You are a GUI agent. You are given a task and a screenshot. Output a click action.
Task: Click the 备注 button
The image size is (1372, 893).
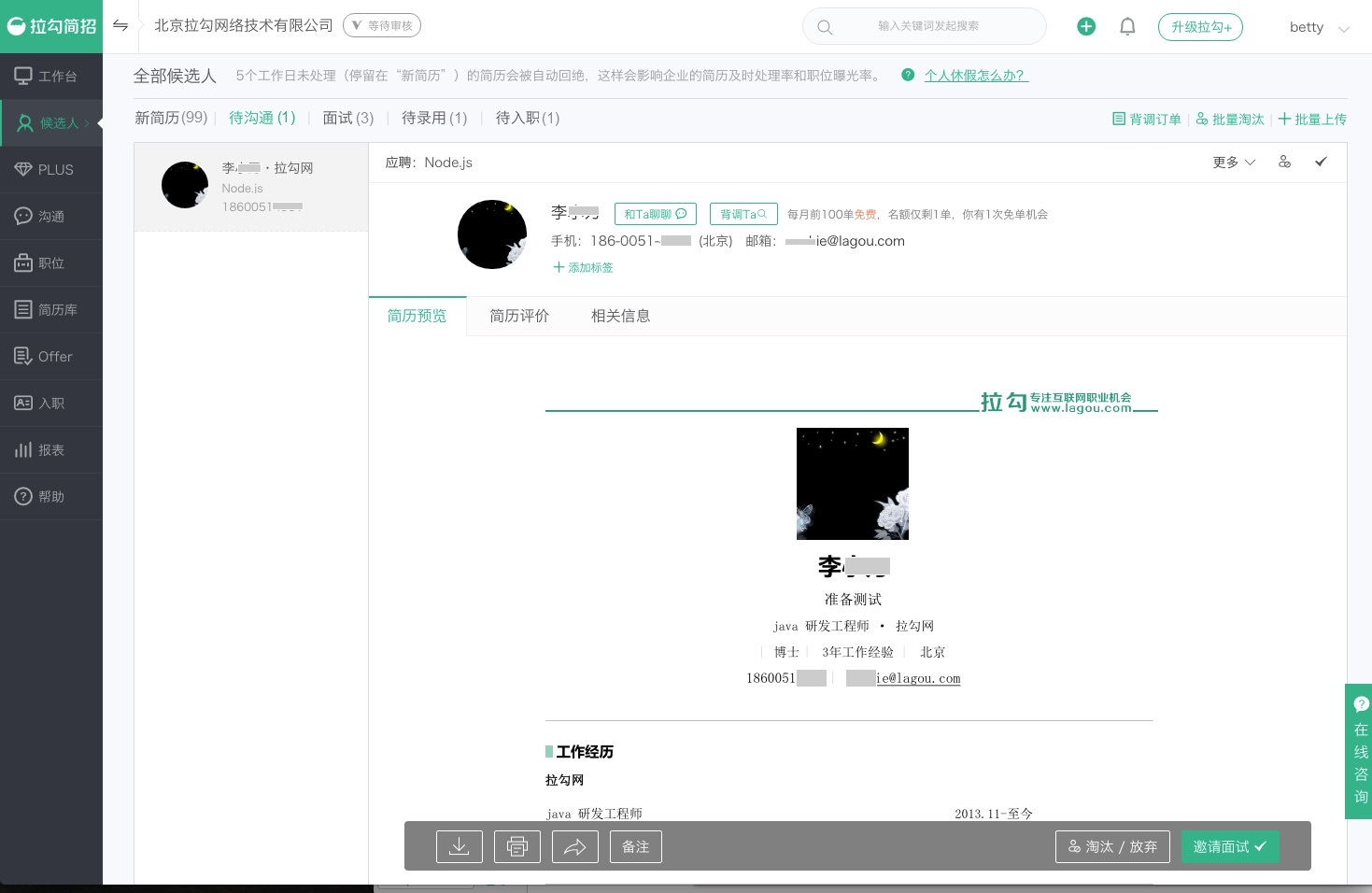[x=636, y=846]
